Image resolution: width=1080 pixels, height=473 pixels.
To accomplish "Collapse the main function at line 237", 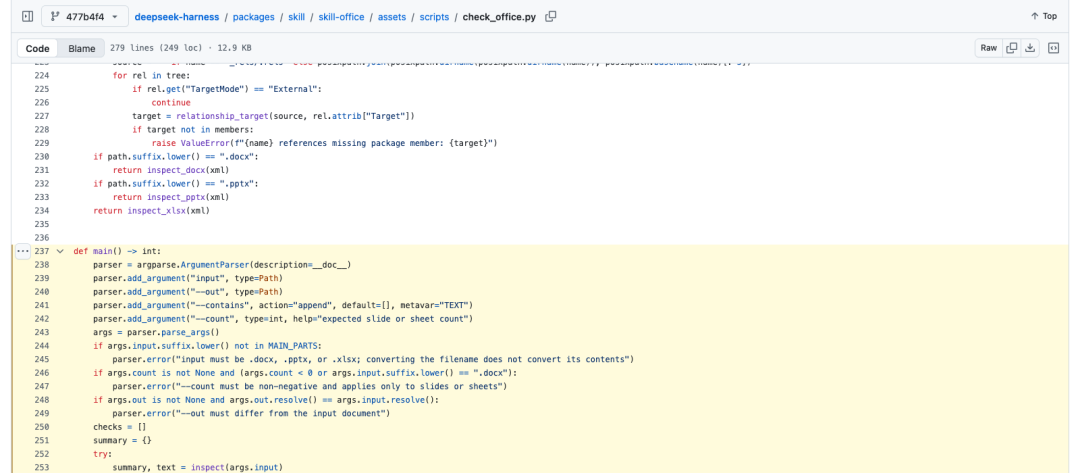I will [x=60, y=251].
